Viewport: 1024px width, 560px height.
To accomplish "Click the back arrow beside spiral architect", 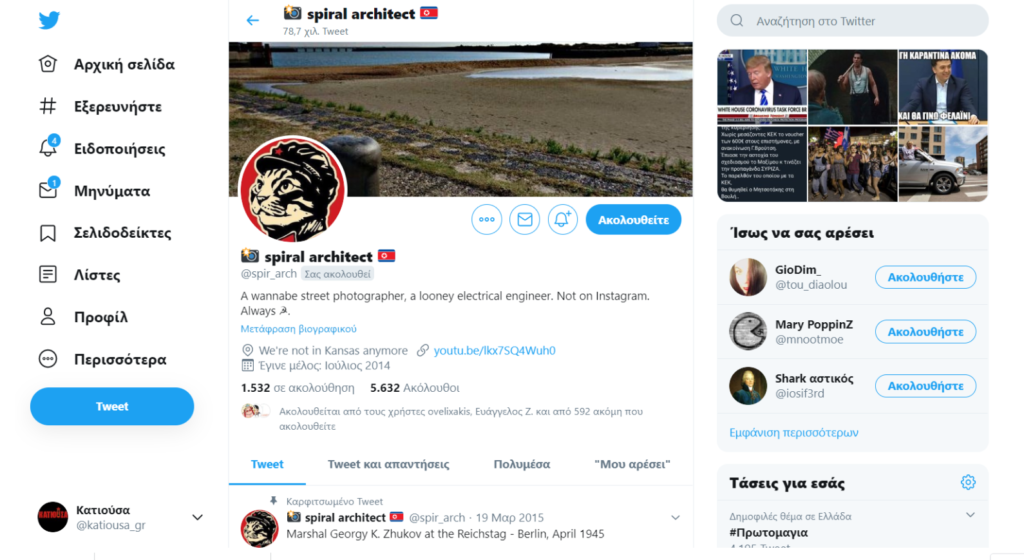I will [x=253, y=20].
